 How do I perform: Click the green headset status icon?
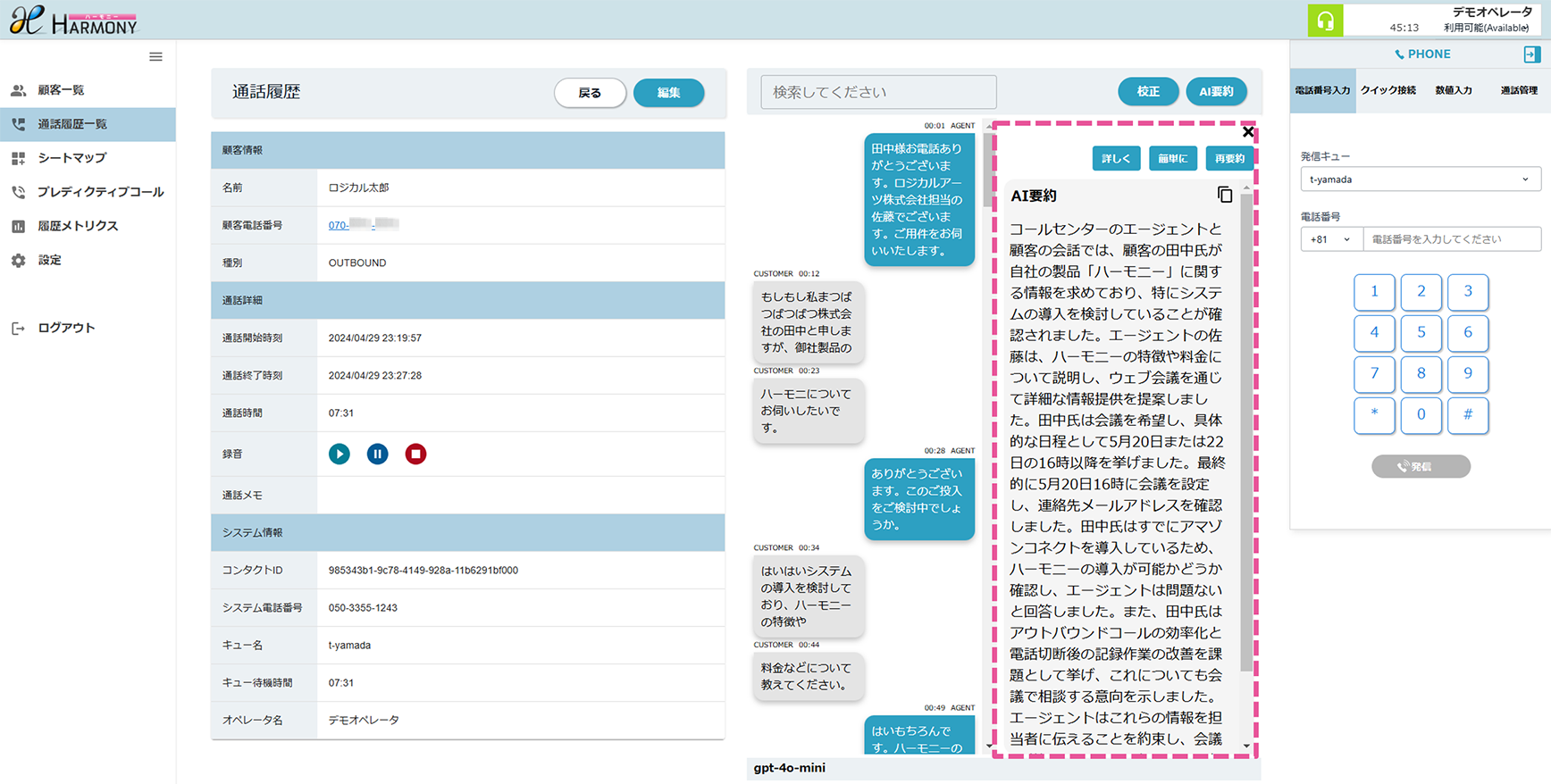tap(1325, 21)
